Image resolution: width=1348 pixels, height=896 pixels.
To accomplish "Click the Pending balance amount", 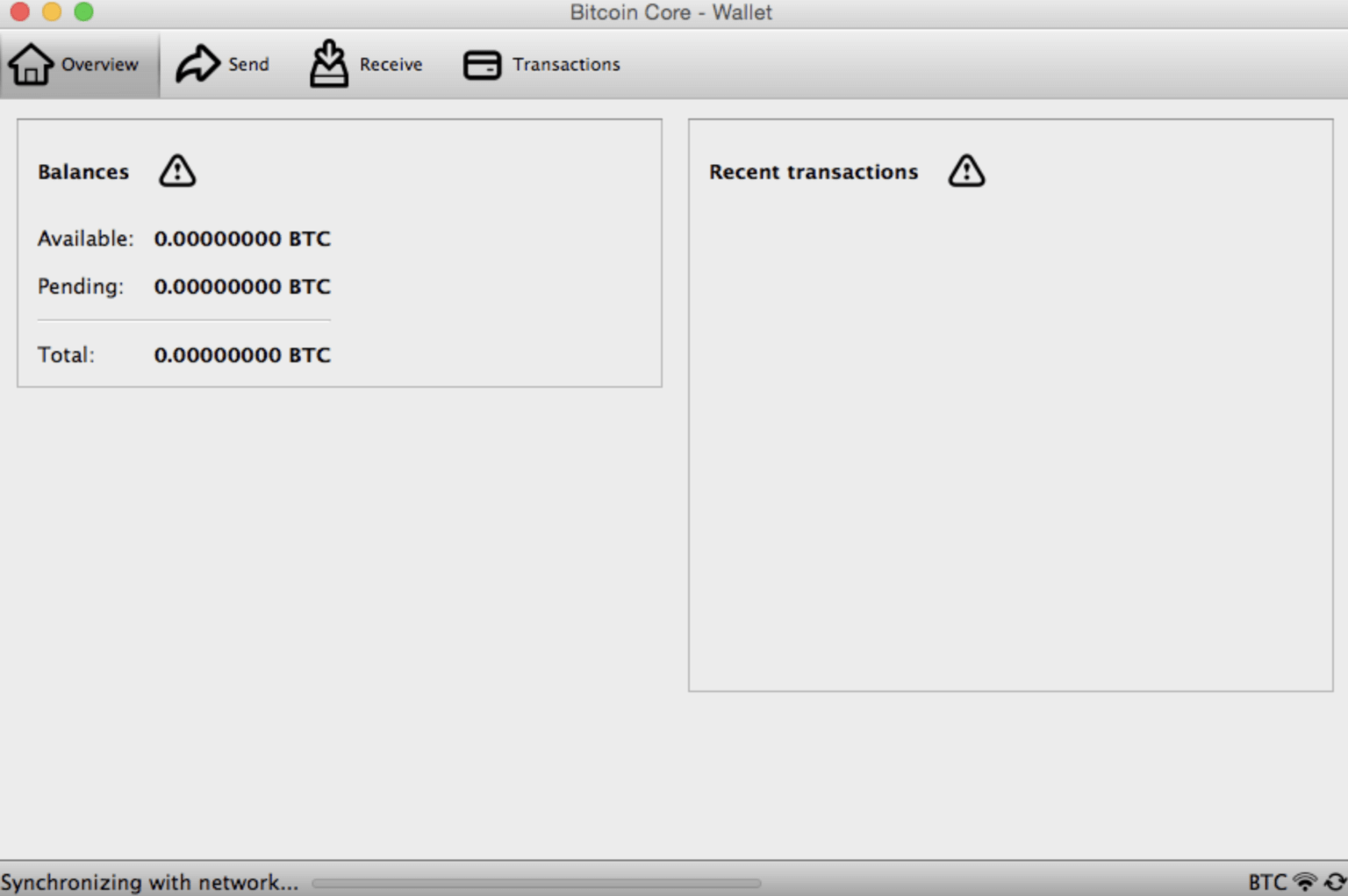I will pos(242,286).
